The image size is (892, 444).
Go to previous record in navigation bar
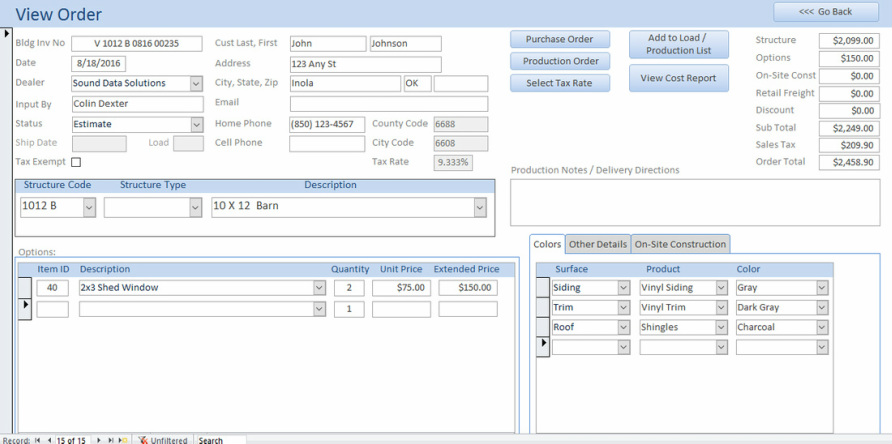(49, 440)
